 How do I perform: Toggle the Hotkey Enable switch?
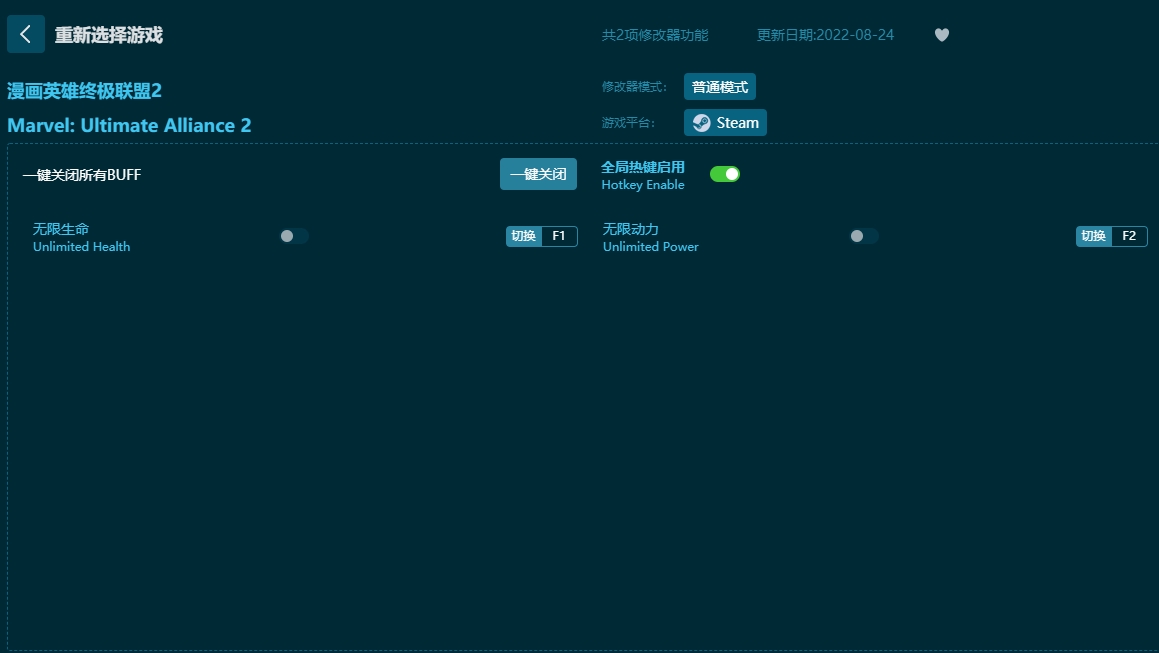724,174
